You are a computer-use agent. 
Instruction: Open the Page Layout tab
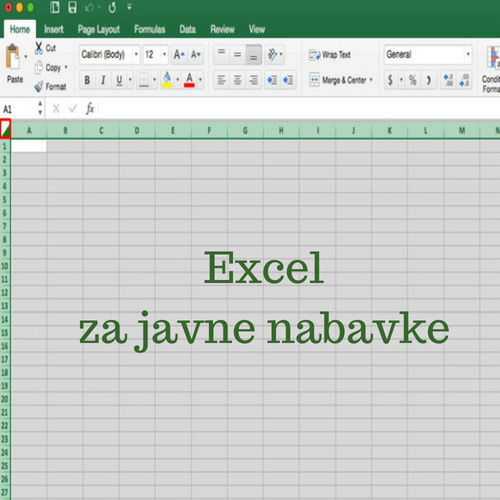pos(99,29)
